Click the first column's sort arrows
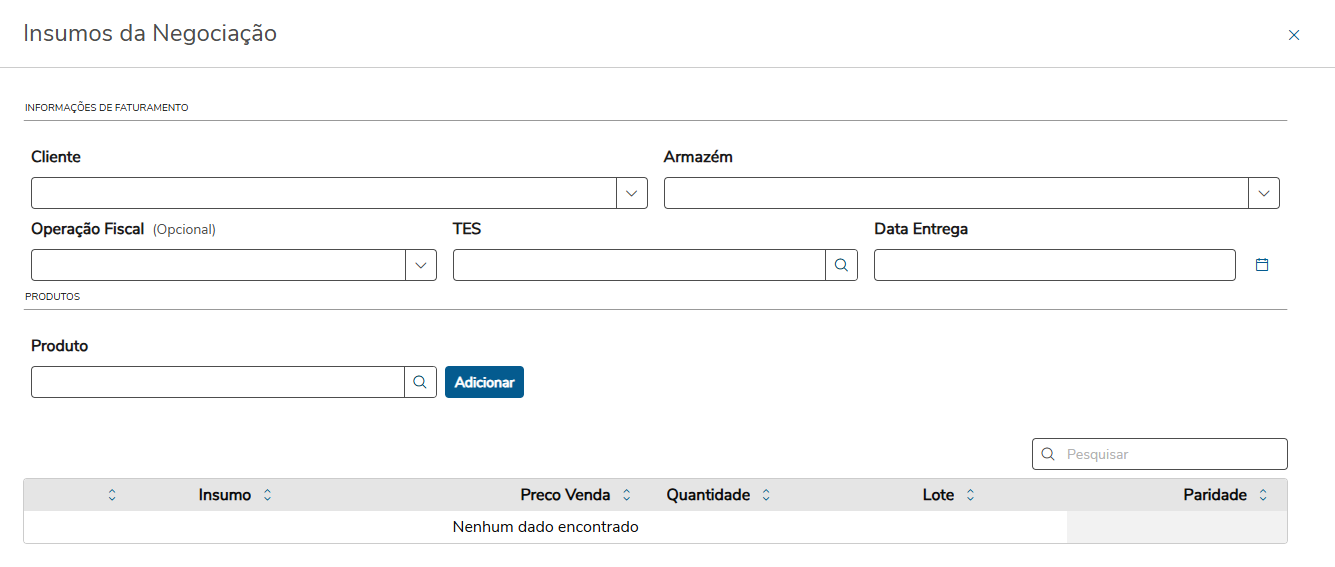This screenshot has height=567, width=1335. pyautogui.click(x=112, y=495)
